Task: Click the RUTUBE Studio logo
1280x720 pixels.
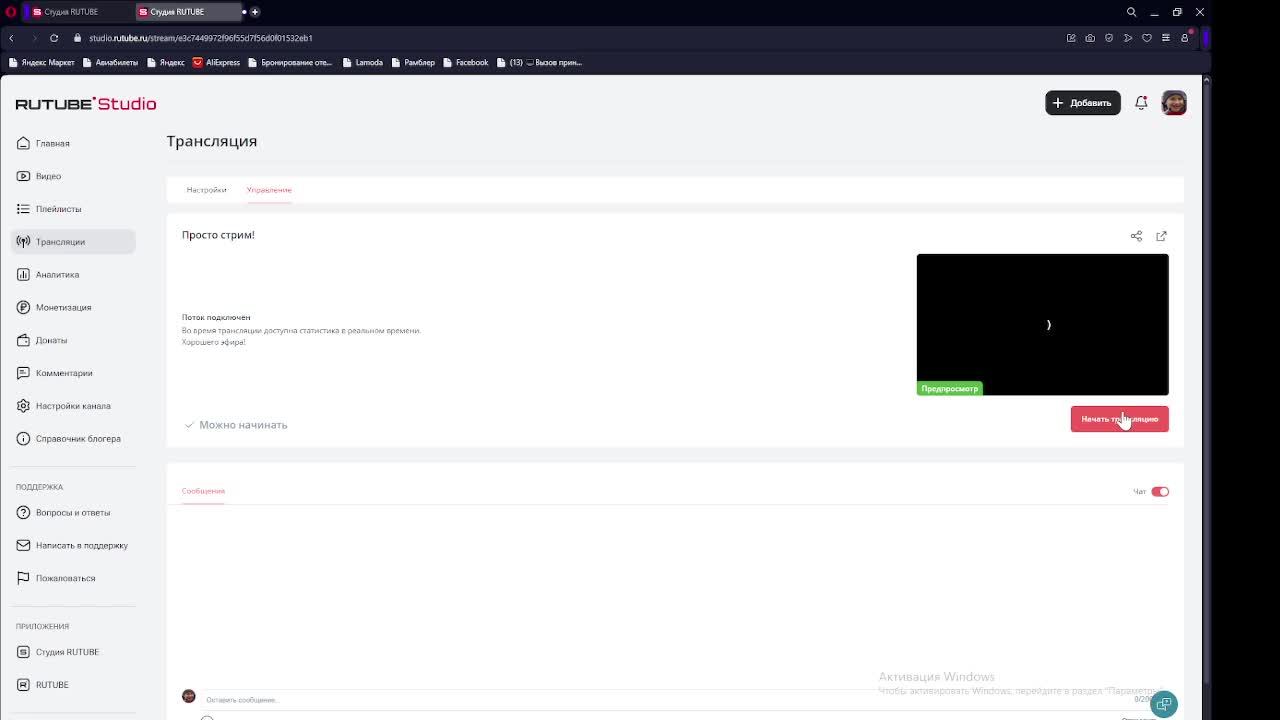Action: 86,104
